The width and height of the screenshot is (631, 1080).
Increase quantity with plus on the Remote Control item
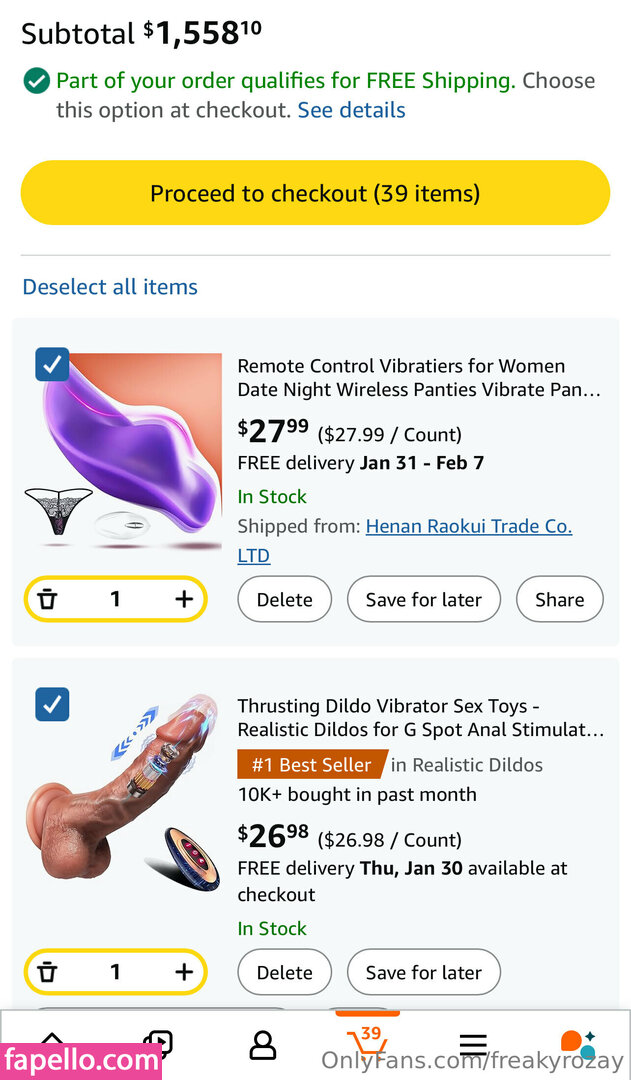click(x=184, y=599)
